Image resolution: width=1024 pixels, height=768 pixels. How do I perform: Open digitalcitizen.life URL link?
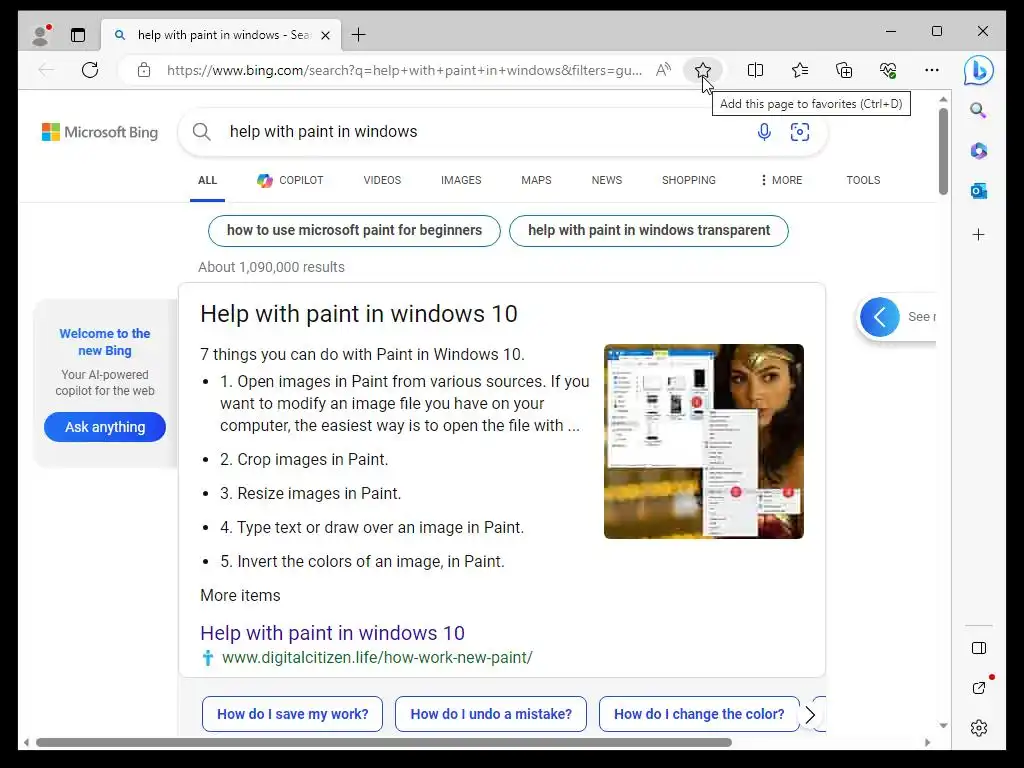377,658
